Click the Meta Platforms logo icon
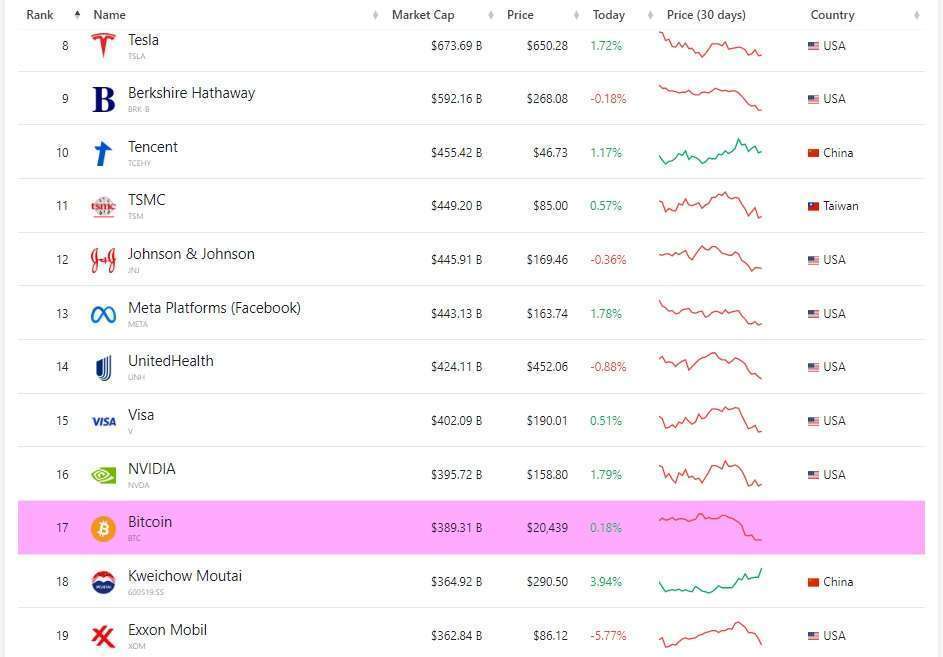Screen dimensions: 943x657 (x=103, y=314)
